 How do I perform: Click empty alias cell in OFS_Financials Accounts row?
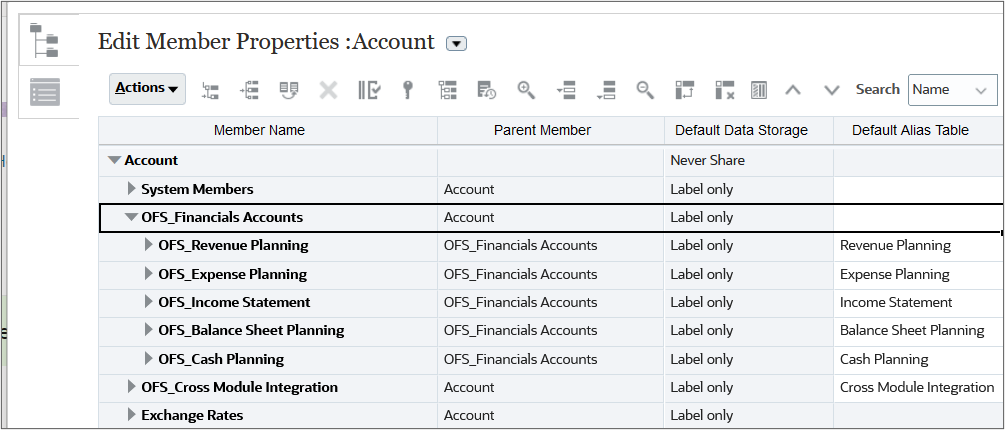[x=918, y=218]
